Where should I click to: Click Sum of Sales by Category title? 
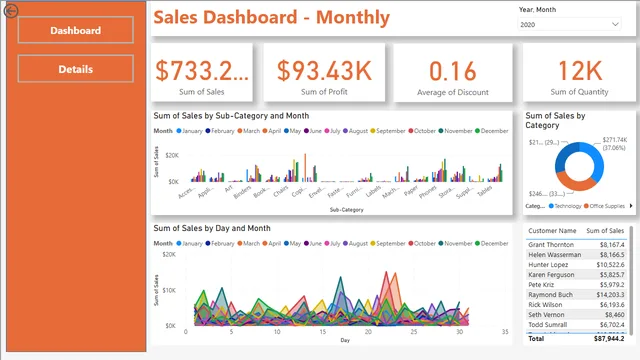[x=555, y=120]
